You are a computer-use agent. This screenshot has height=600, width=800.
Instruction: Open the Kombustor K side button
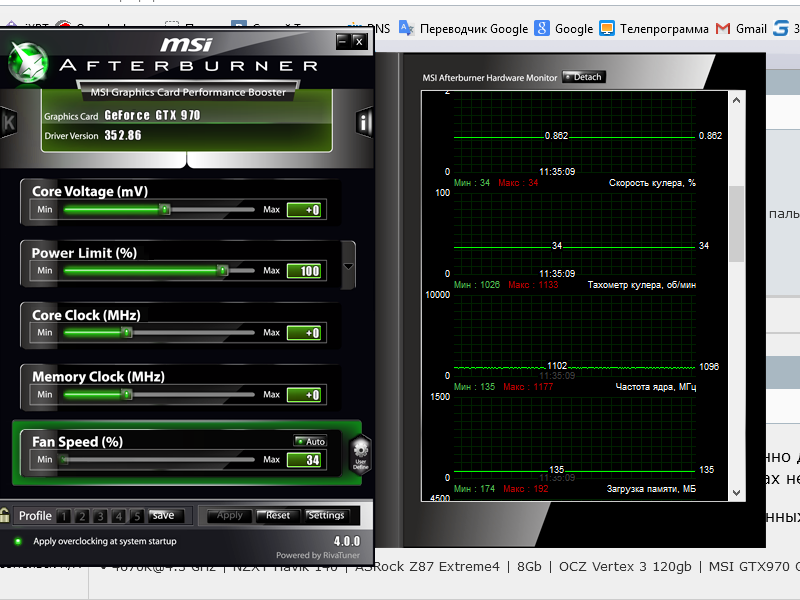click(x=8, y=122)
